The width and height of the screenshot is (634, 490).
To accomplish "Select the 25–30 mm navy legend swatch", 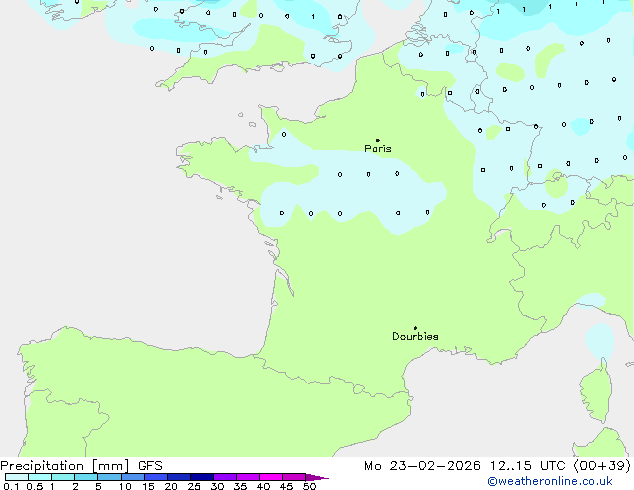I will (x=202, y=477).
